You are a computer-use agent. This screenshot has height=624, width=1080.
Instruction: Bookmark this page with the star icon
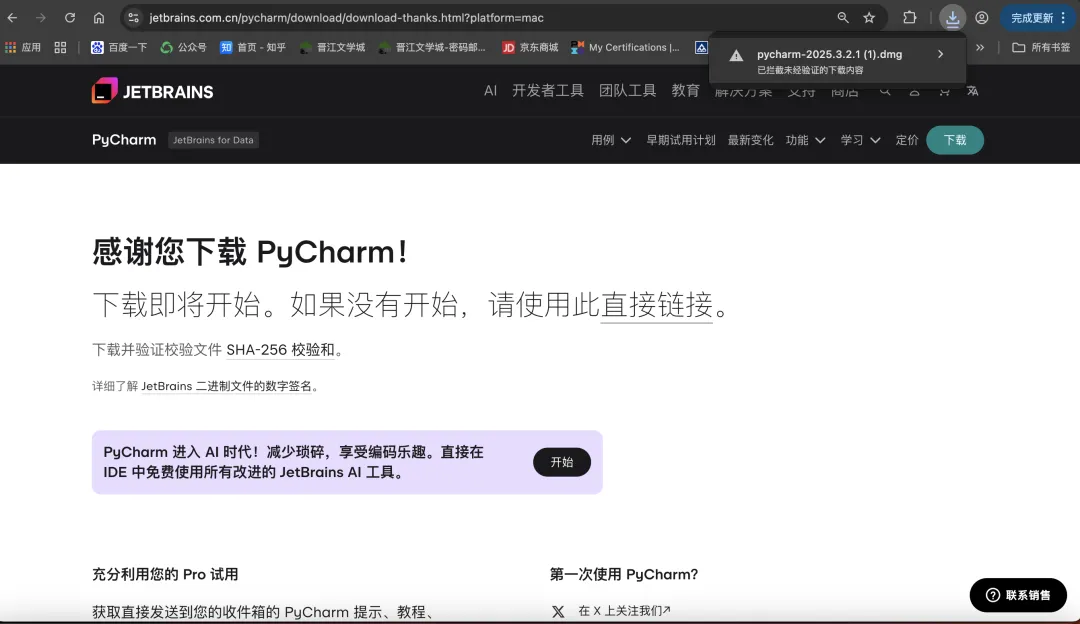(x=869, y=18)
